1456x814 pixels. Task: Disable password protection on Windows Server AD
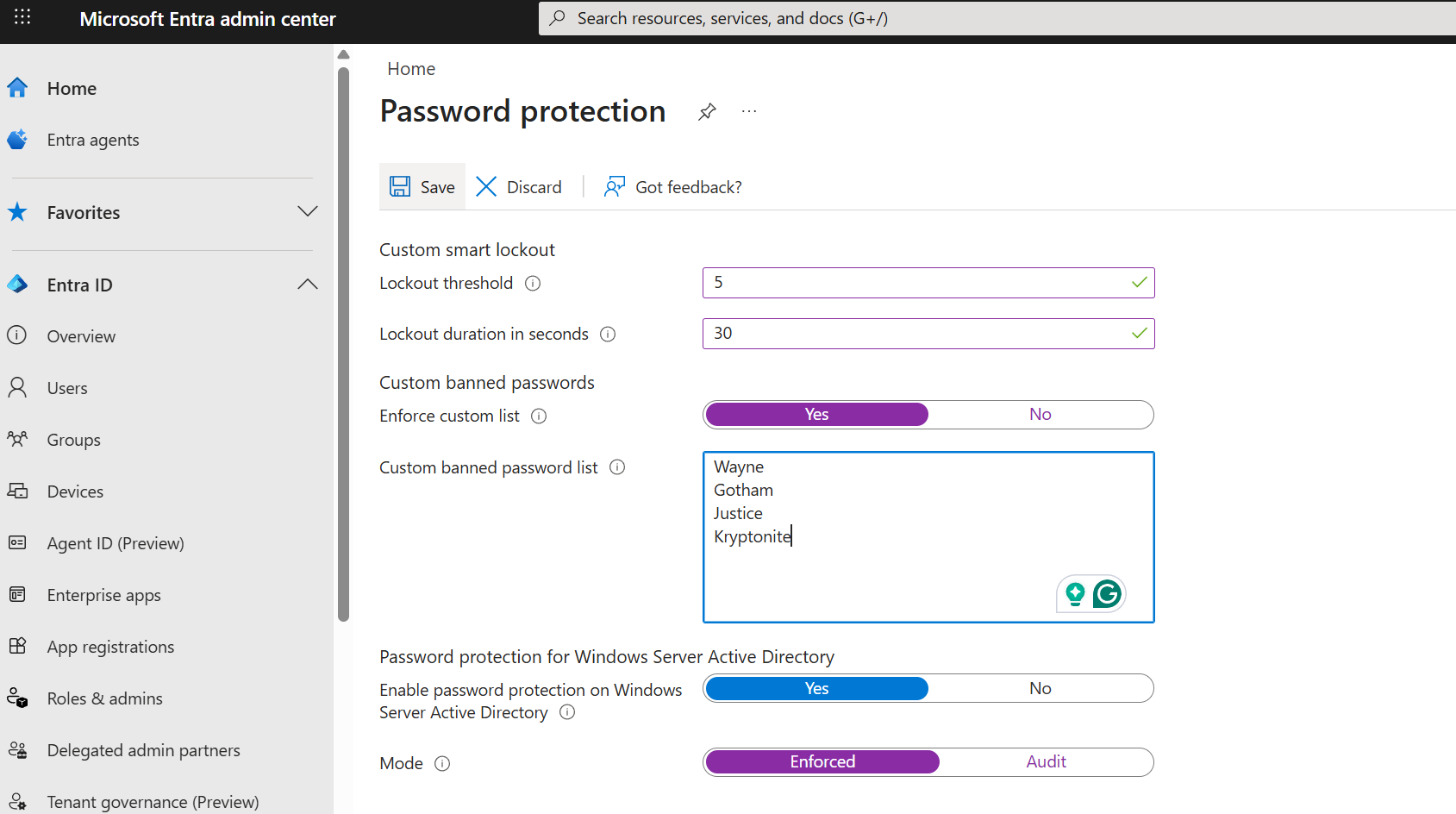tap(1040, 689)
